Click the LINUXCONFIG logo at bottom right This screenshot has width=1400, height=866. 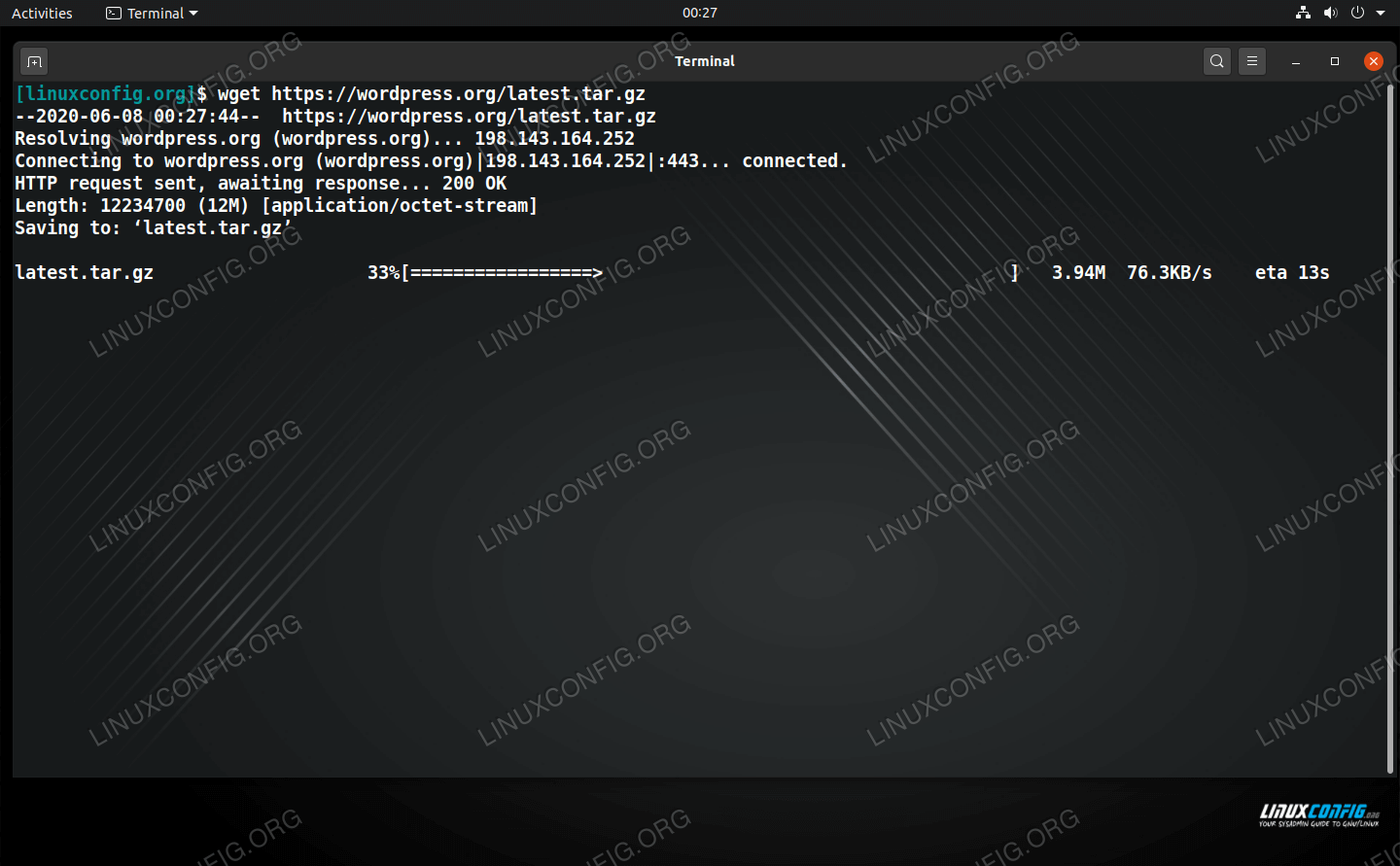coord(1317,814)
